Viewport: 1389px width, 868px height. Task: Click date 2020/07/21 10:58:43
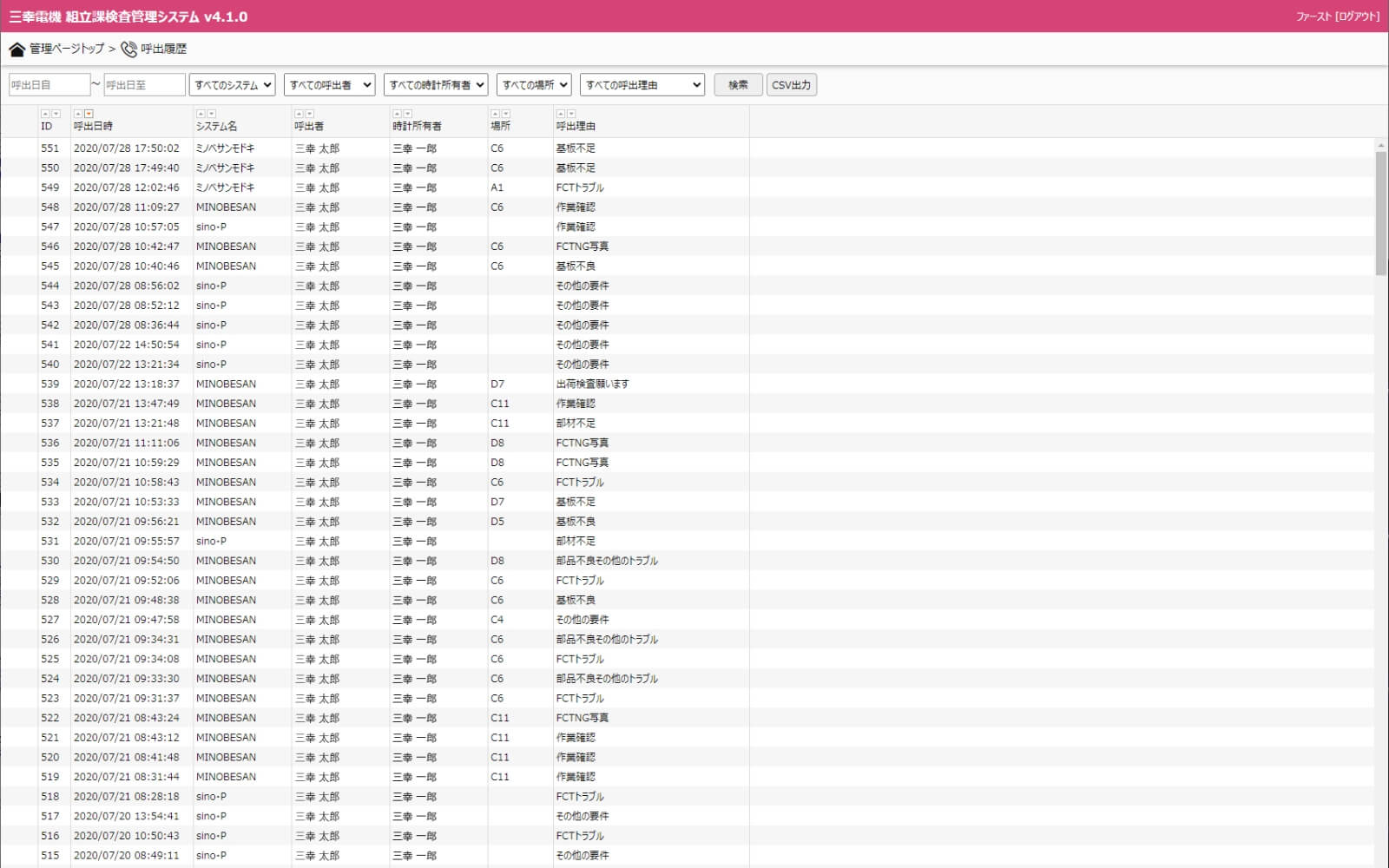tap(127, 482)
